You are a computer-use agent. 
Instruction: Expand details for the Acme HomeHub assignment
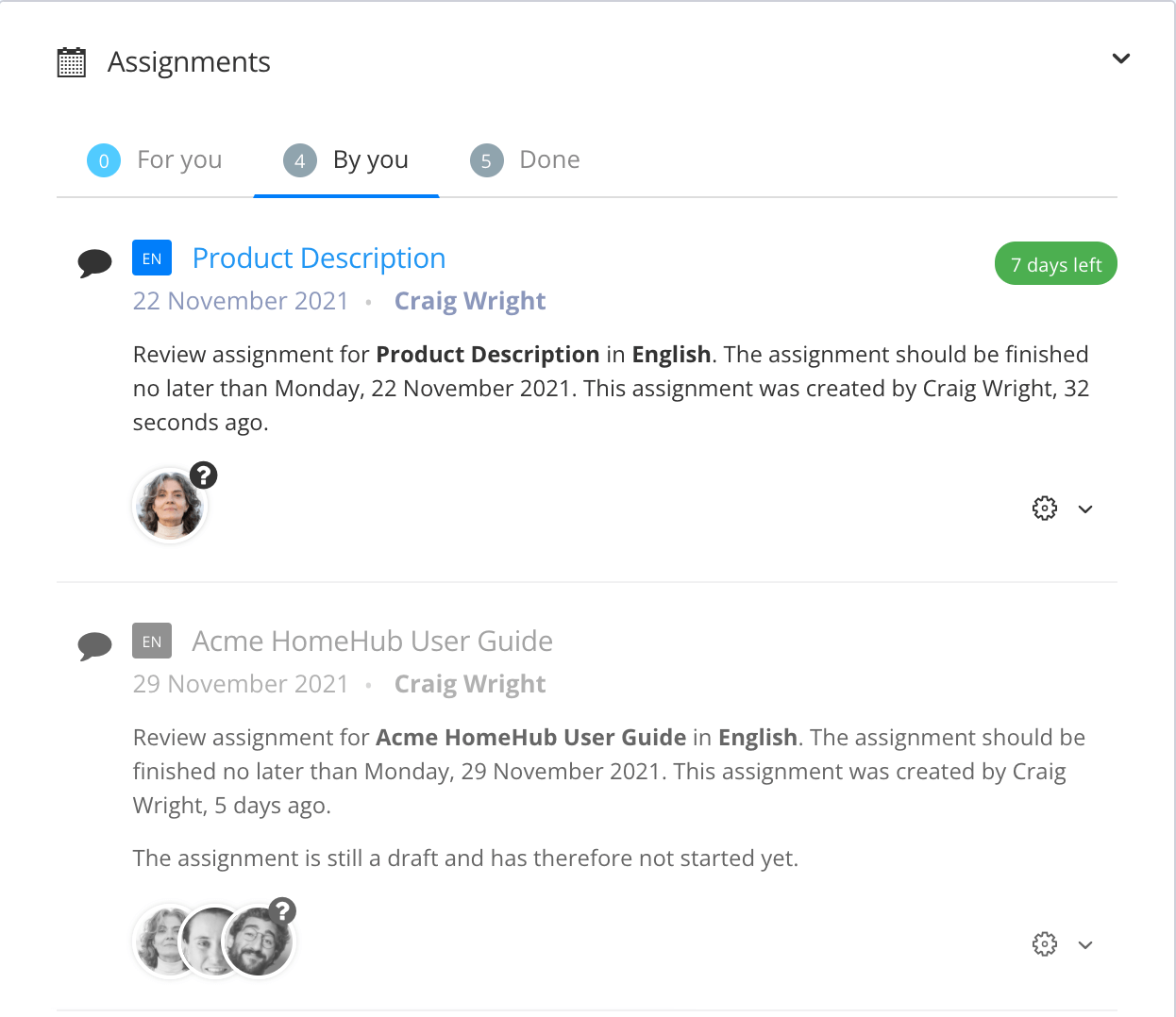[x=1085, y=943]
